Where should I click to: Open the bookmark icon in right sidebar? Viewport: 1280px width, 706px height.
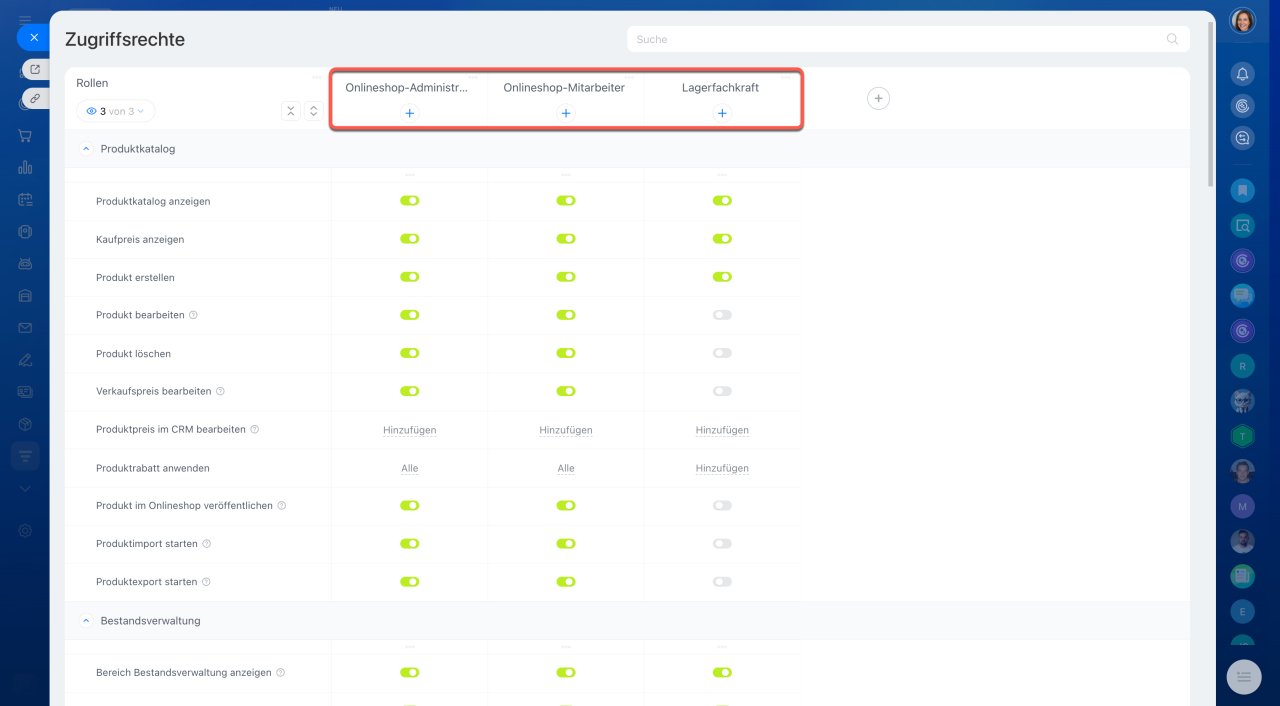coord(1242,189)
